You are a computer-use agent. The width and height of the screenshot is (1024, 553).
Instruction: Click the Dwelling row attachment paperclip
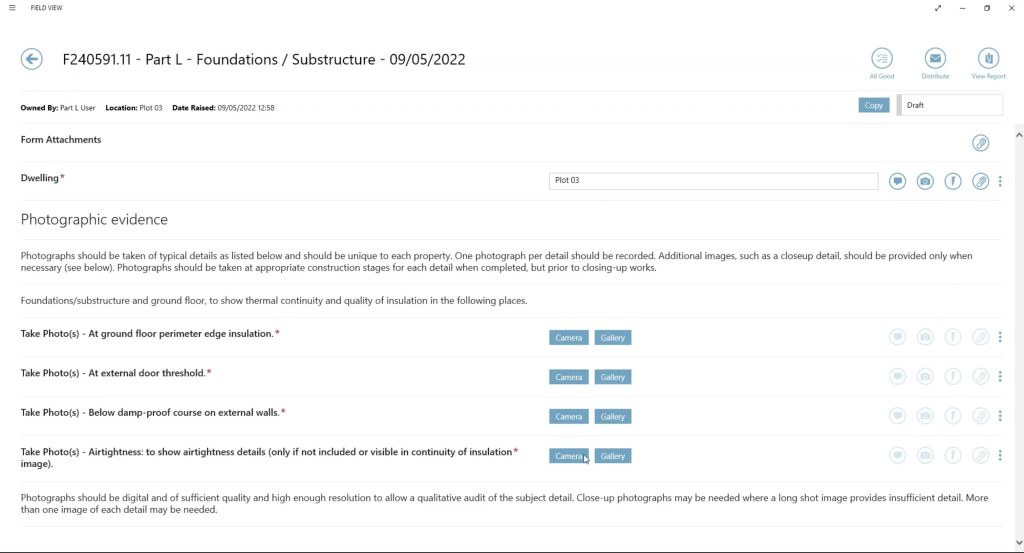click(981, 181)
